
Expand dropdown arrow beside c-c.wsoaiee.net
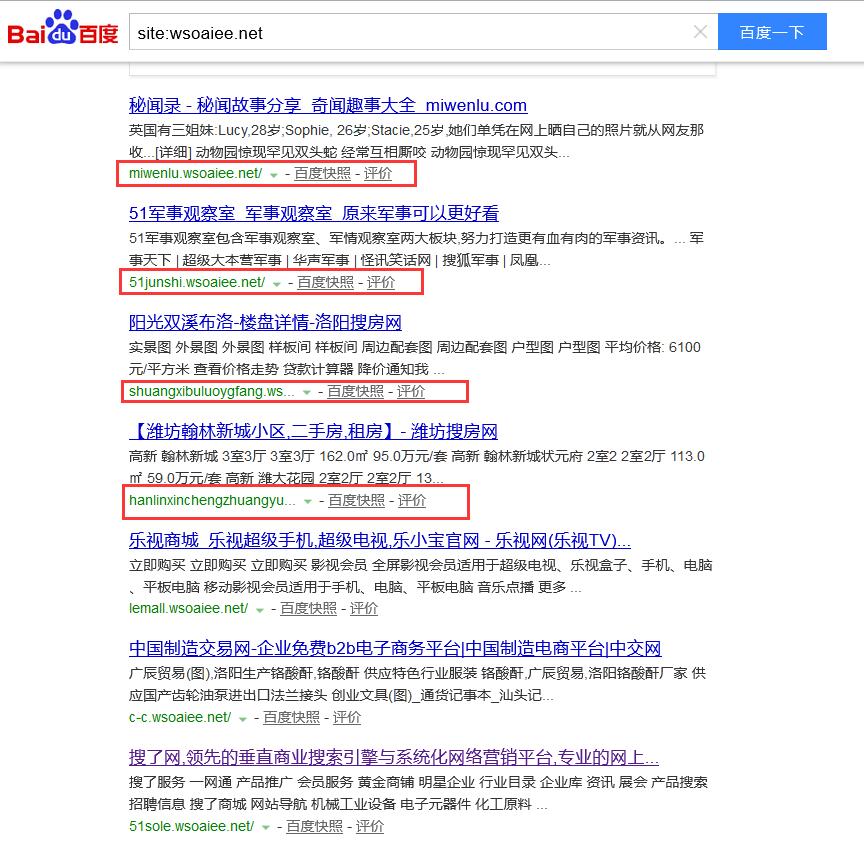click(243, 719)
